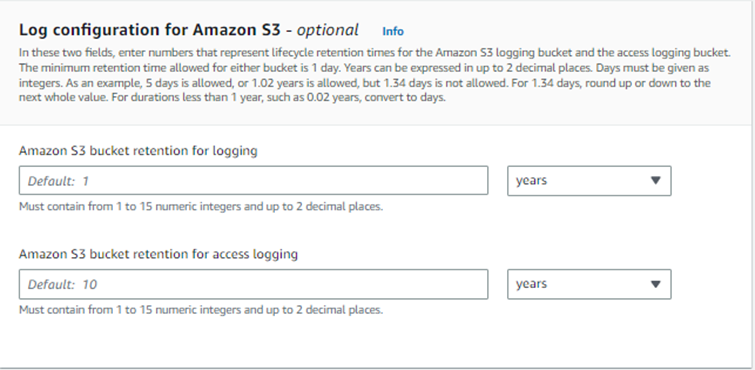
Task: Select the 'Amazon S3 bucket retention for access logging' label
Action: click(158, 254)
